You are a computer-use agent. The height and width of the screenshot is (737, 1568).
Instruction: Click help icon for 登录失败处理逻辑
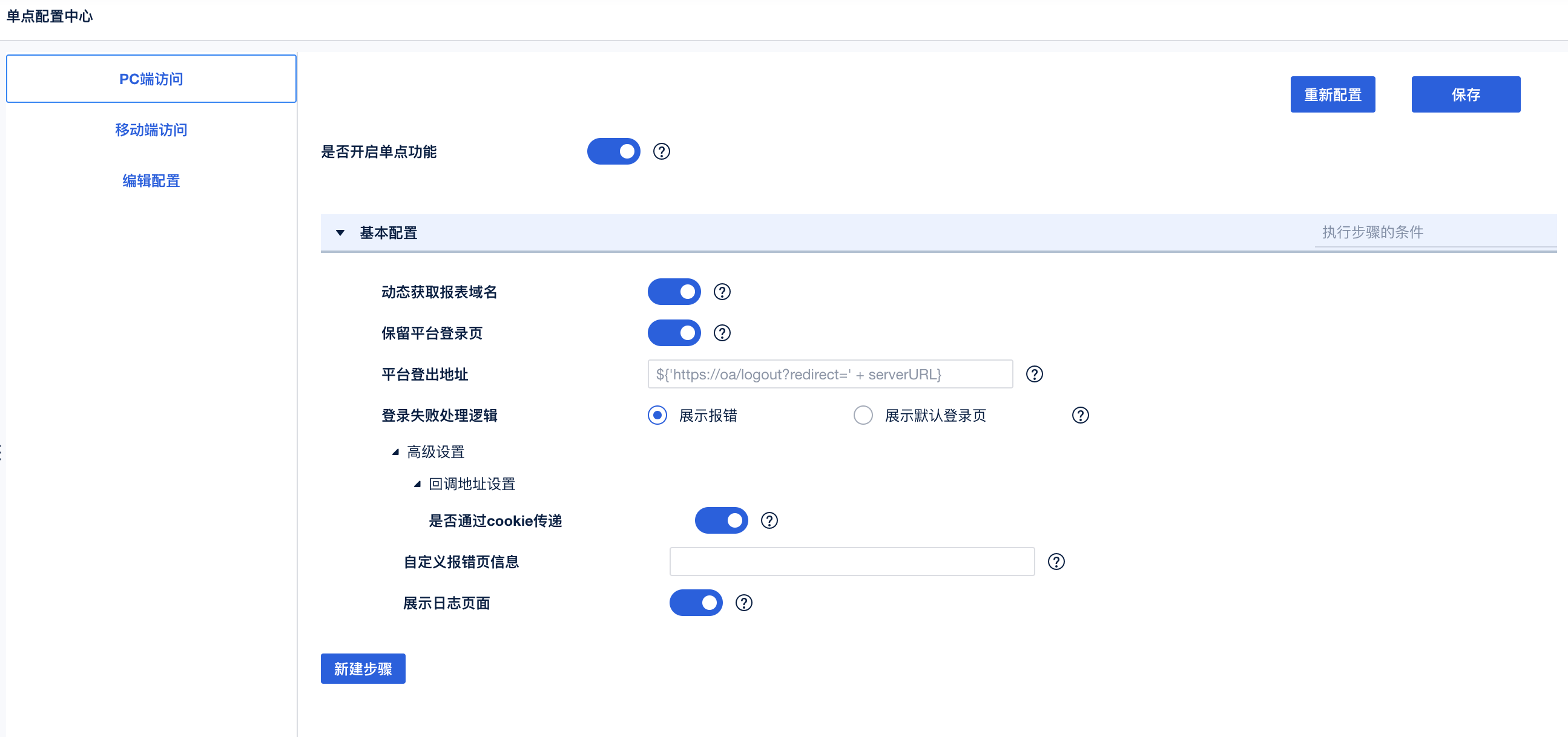coord(1080,416)
